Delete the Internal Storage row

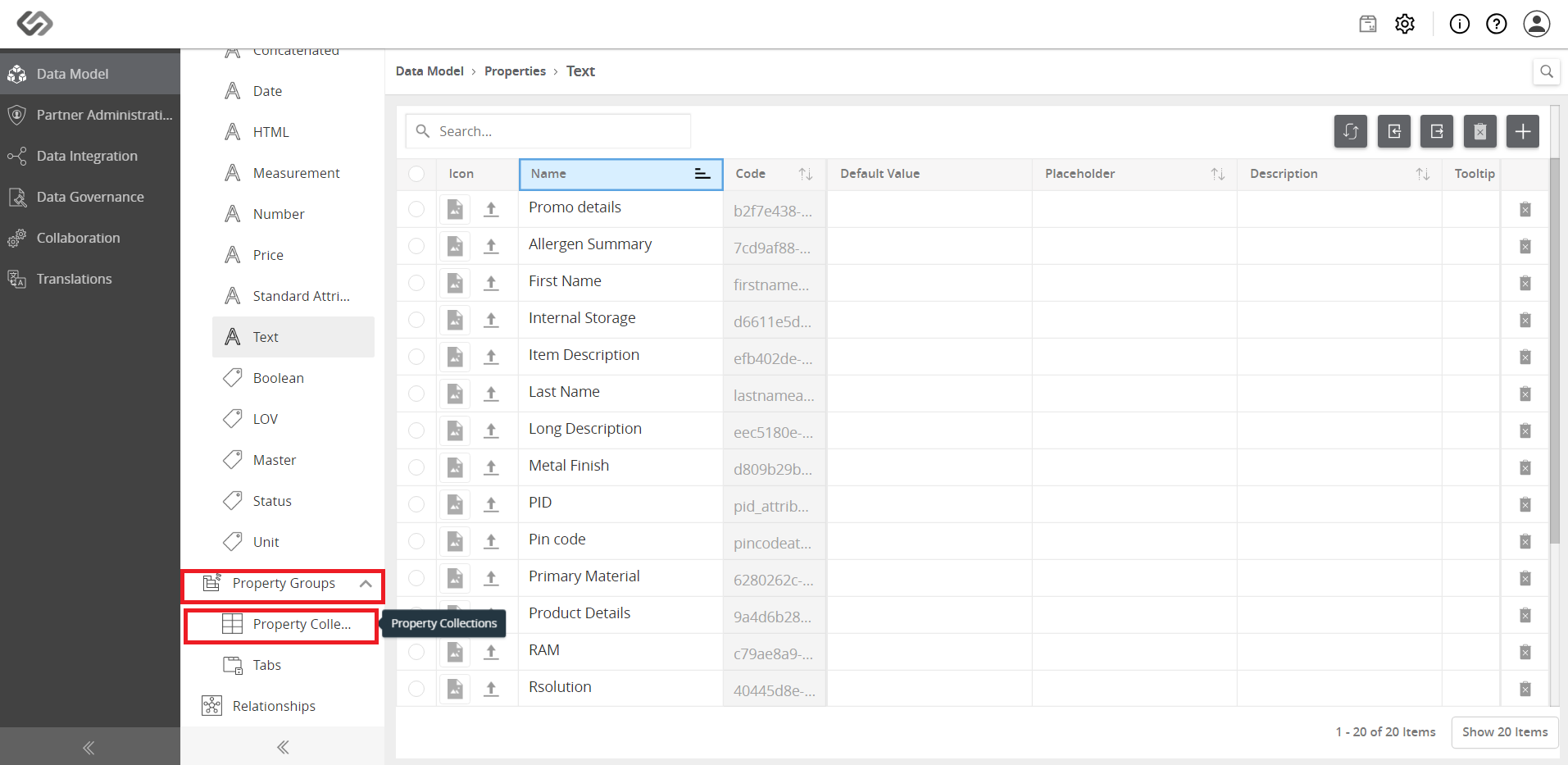[1525, 320]
